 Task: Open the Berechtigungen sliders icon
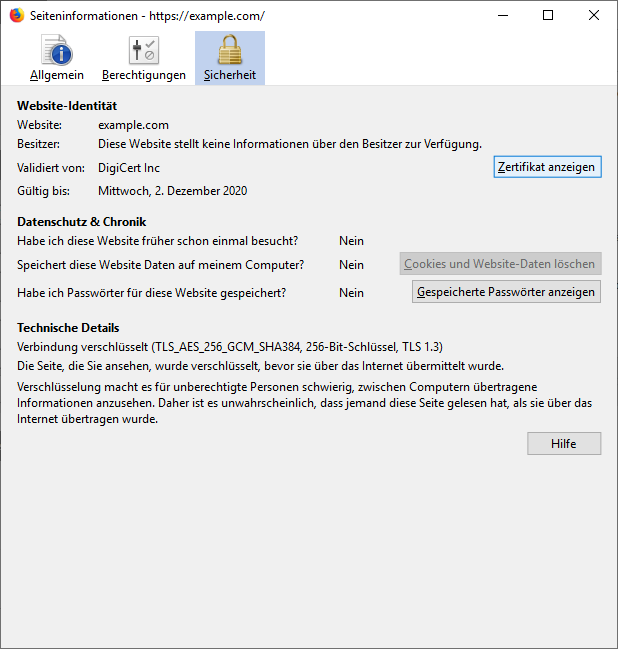[x=144, y=50]
